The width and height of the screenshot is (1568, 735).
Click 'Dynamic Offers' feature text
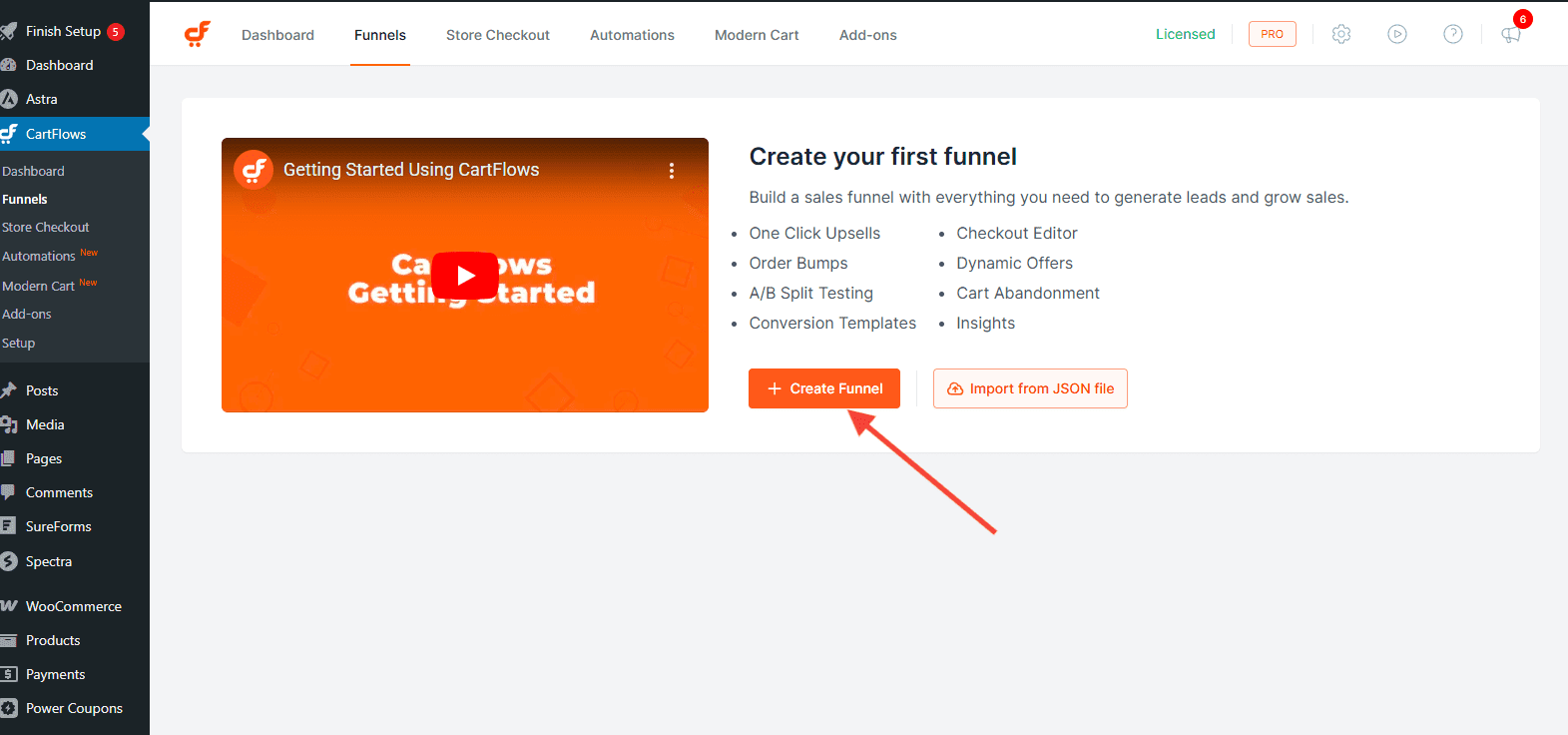point(1015,263)
